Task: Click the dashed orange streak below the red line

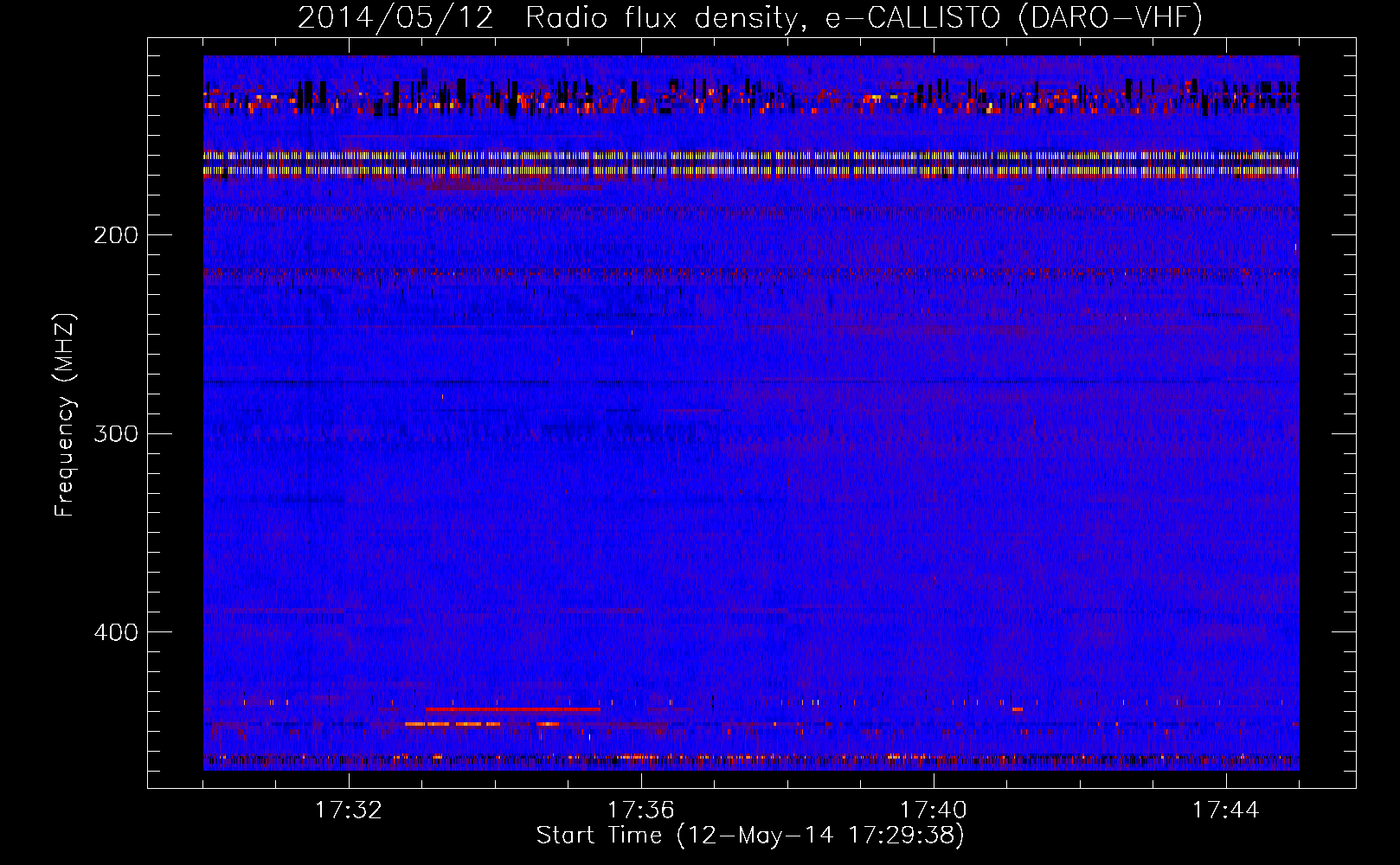Action: (482, 723)
